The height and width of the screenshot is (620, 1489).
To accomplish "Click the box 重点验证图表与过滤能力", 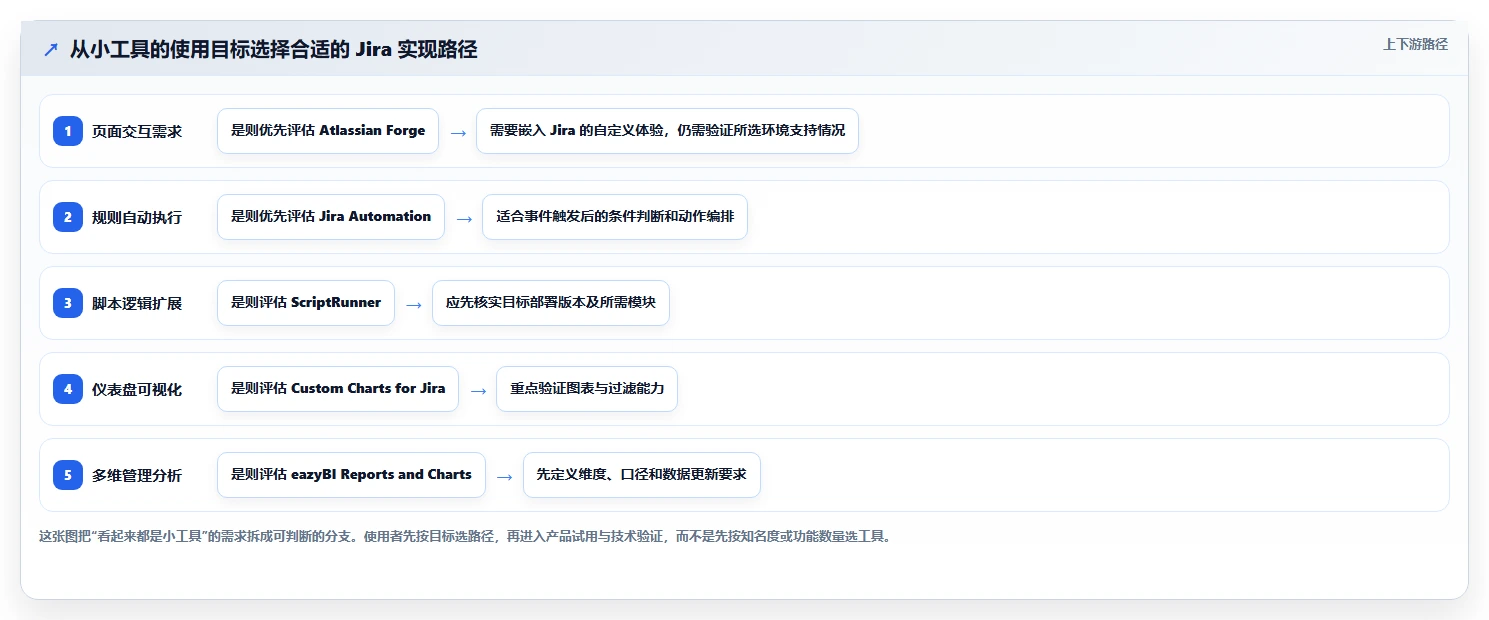I will pyautogui.click(x=587, y=389).
